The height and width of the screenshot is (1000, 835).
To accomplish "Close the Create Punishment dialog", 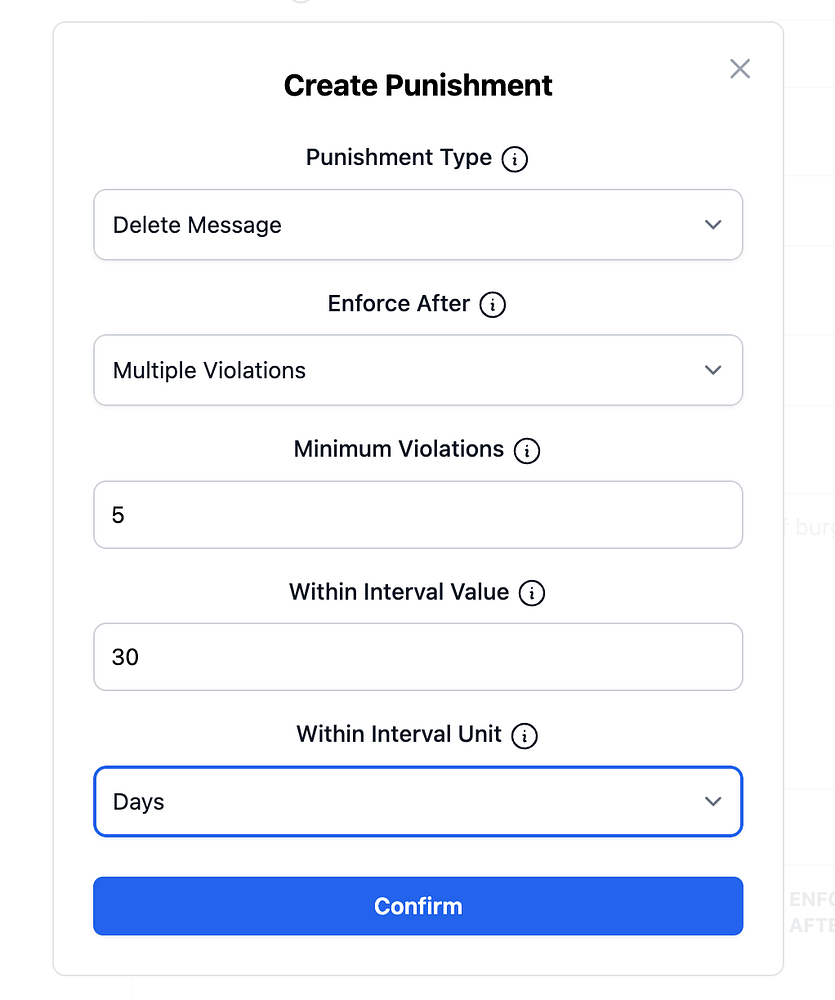I will [x=739, y=69].
